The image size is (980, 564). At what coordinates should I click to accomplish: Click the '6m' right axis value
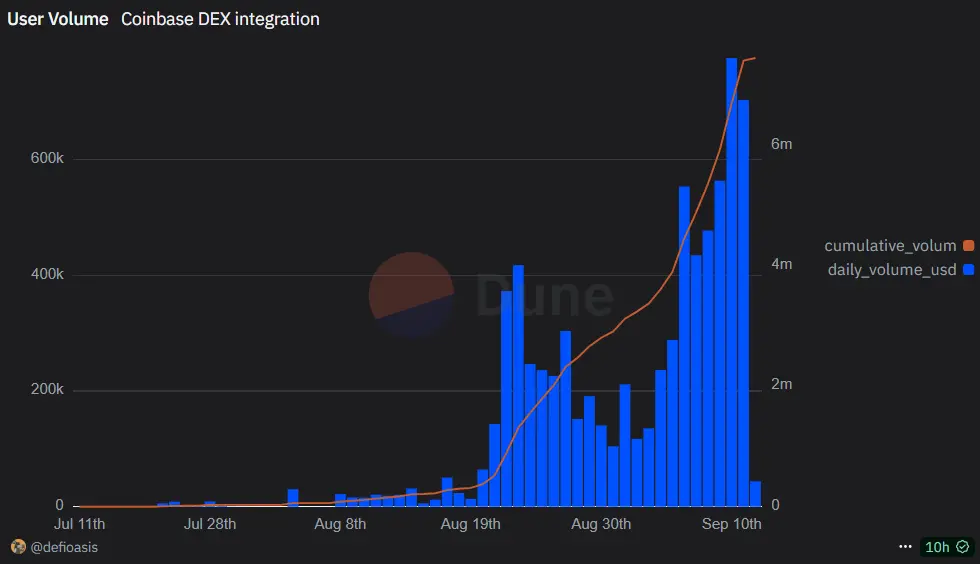click(x=781, y=144)
